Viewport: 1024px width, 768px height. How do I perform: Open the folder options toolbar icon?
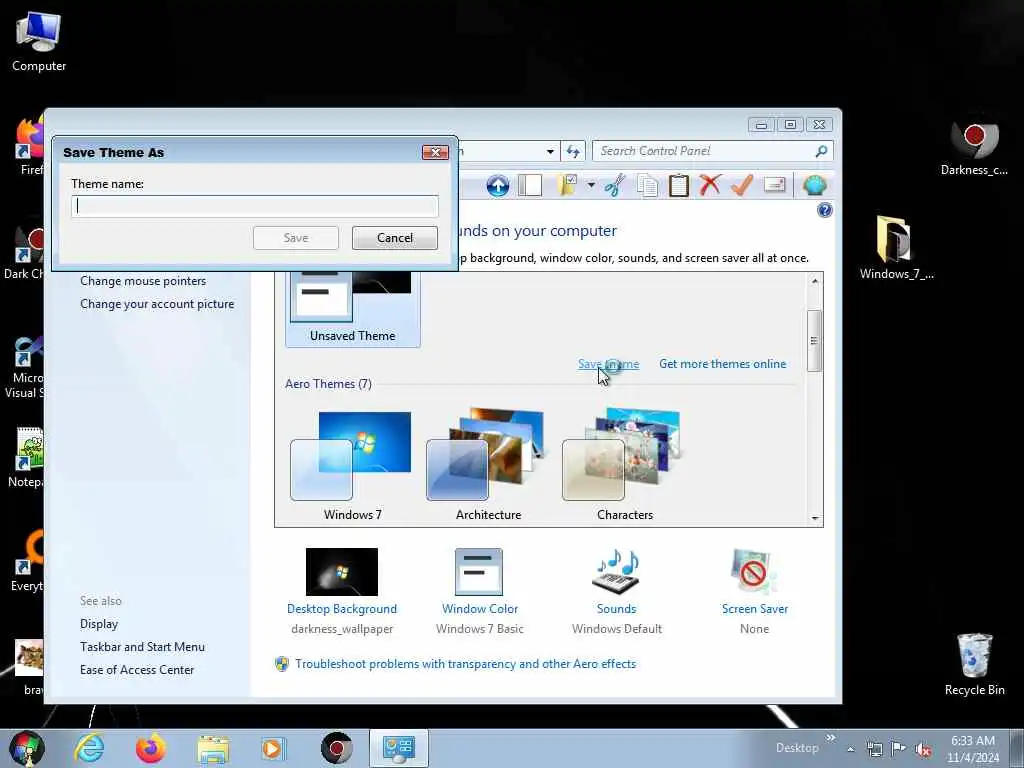(x=567, y=185)
